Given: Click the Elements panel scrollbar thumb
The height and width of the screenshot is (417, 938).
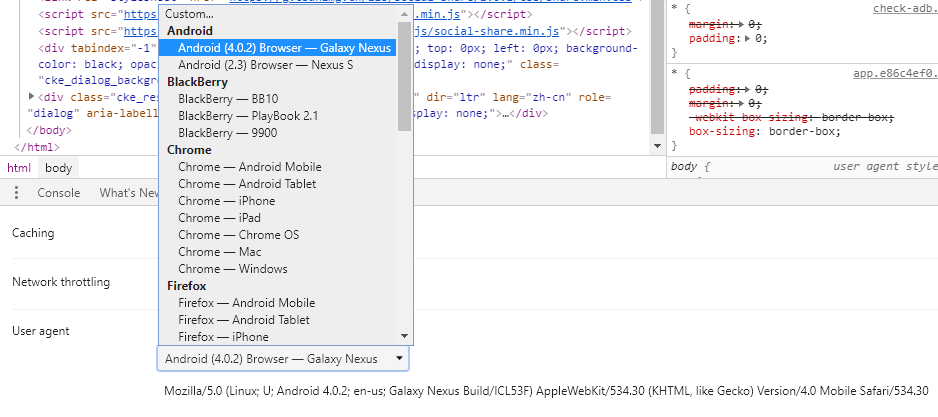Looking at the screenshot, I should (657, 67).
